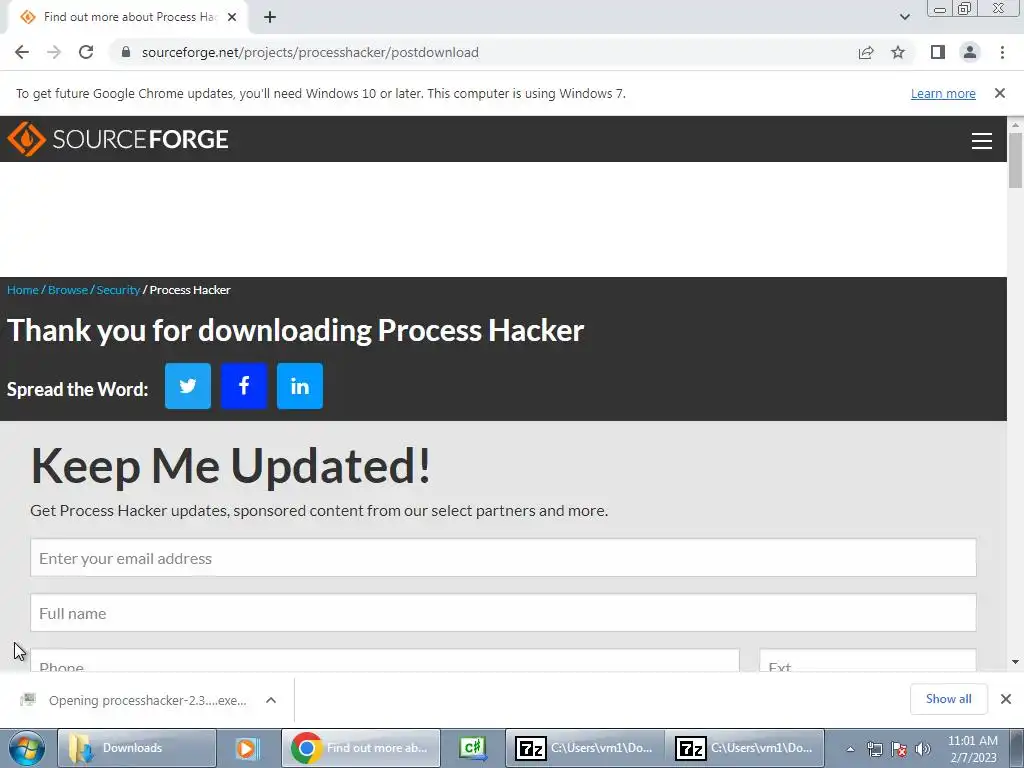Select the Process Hacker browser tab
1024x768 pixels.
pyautogui.click(x=127, y=17)
